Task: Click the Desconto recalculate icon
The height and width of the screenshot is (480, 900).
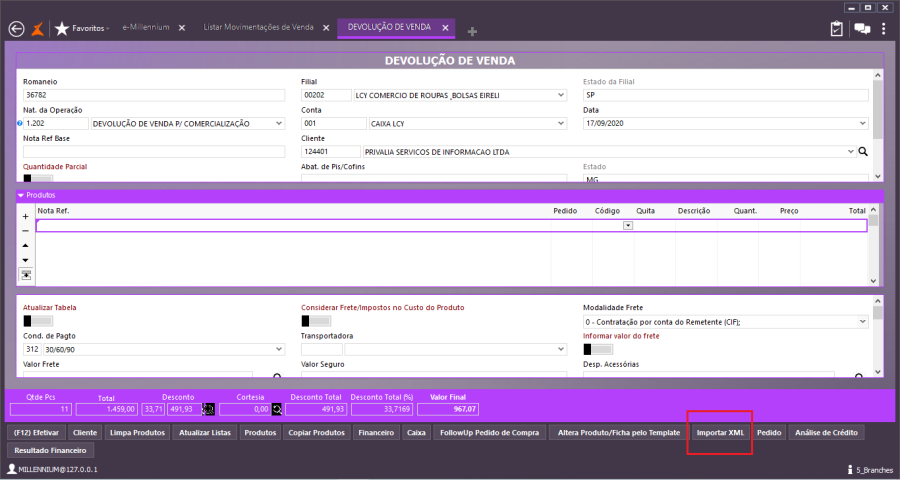Action: 208,409
